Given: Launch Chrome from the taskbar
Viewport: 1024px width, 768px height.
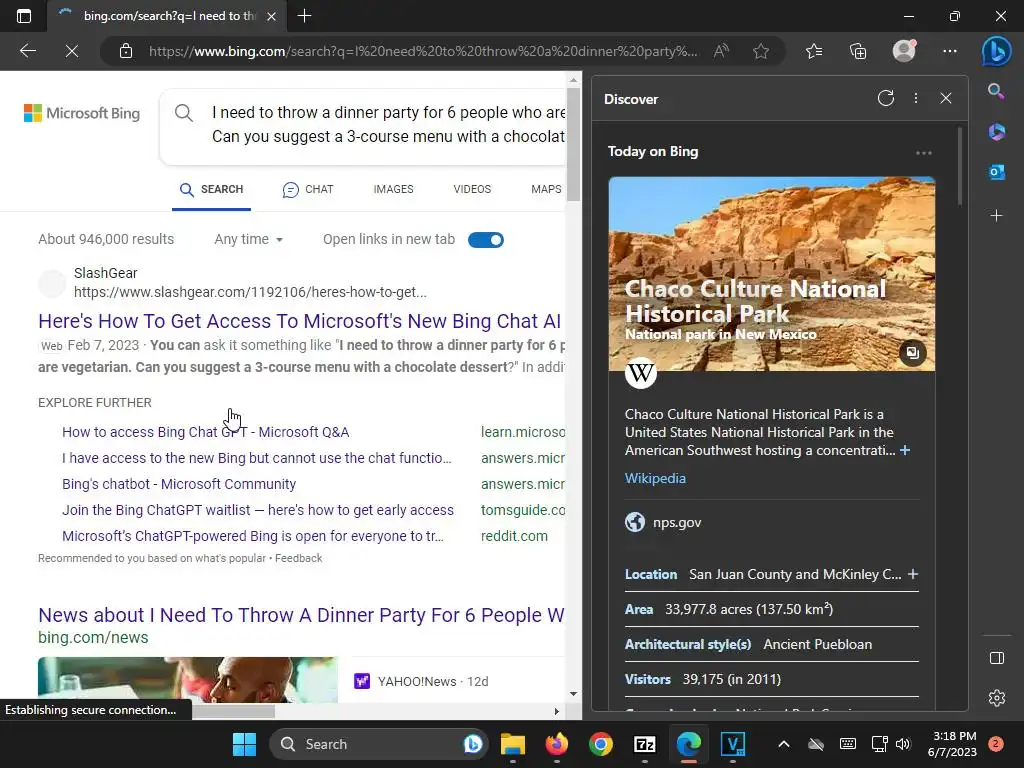Looking at the screenshot, I should click(x=601, y=744).
